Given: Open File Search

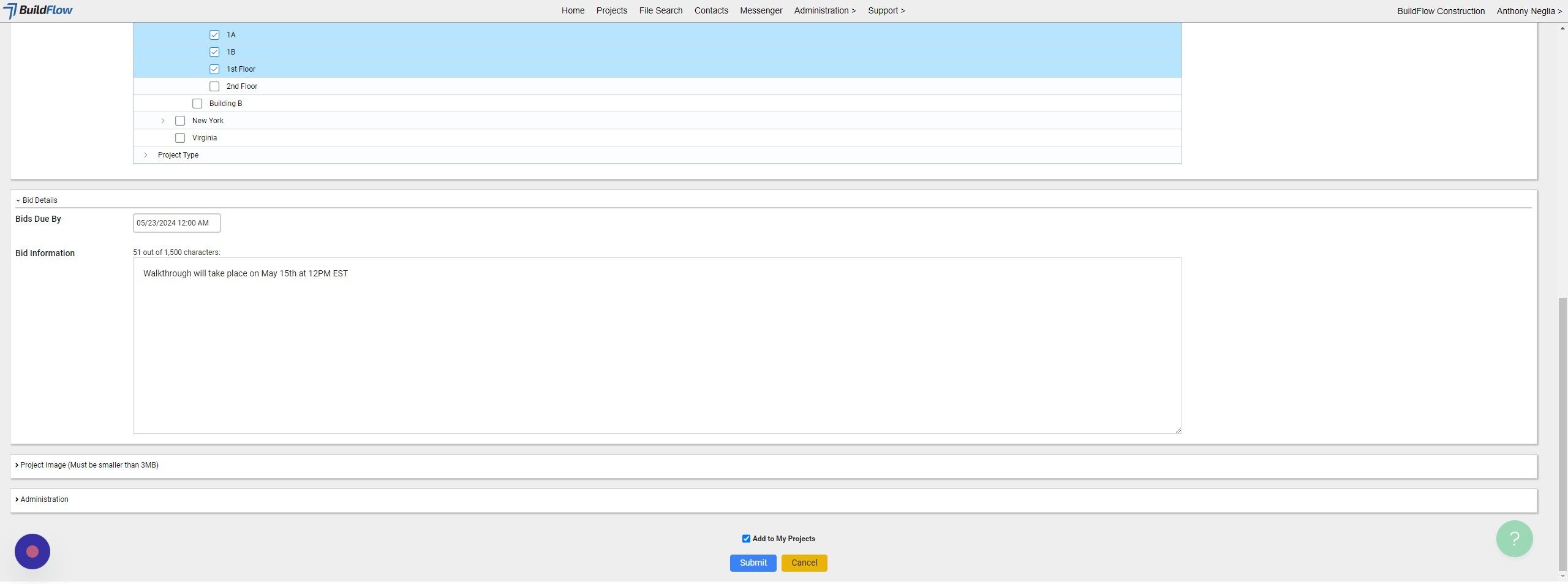Looking at the screenshot, I should point(661,10).
